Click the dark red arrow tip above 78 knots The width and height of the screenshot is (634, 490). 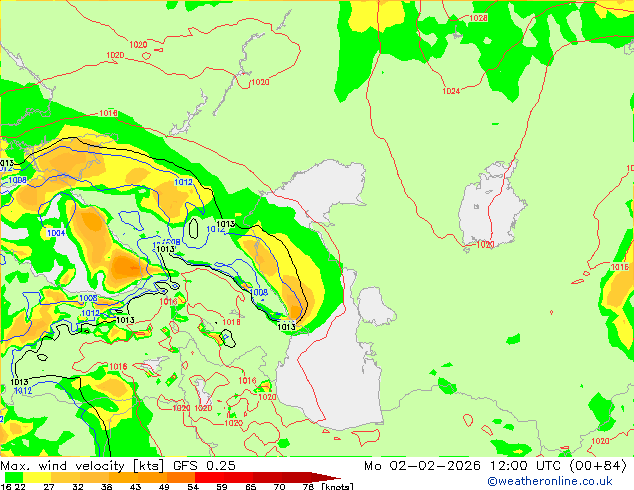point(326,477)
